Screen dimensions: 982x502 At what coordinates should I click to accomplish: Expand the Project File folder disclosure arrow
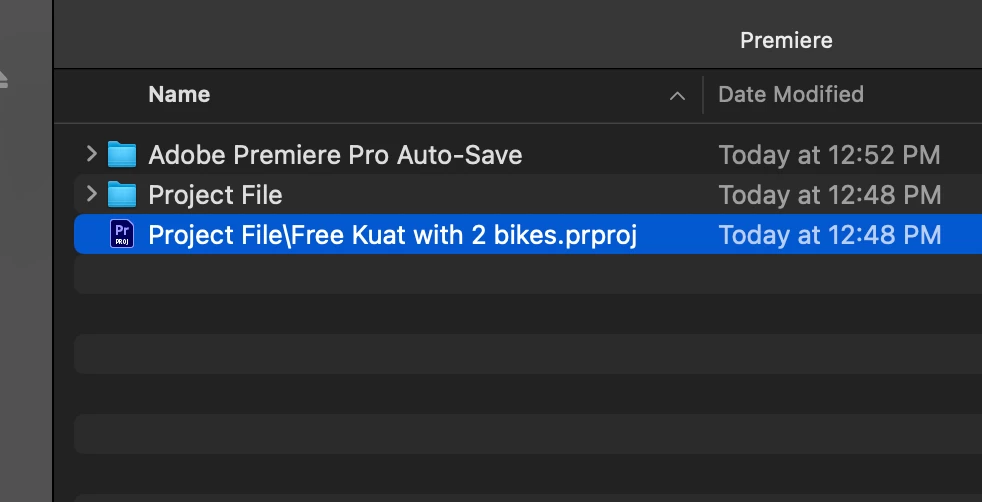point(91,195)
